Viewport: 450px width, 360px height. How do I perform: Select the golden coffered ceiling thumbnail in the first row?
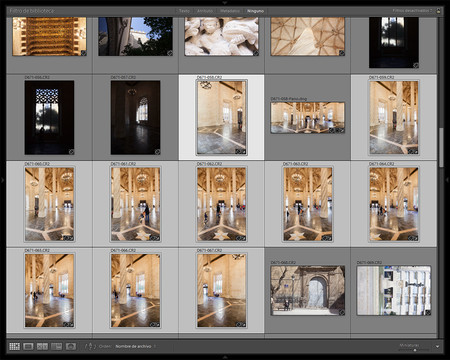(x=49, y=36)
